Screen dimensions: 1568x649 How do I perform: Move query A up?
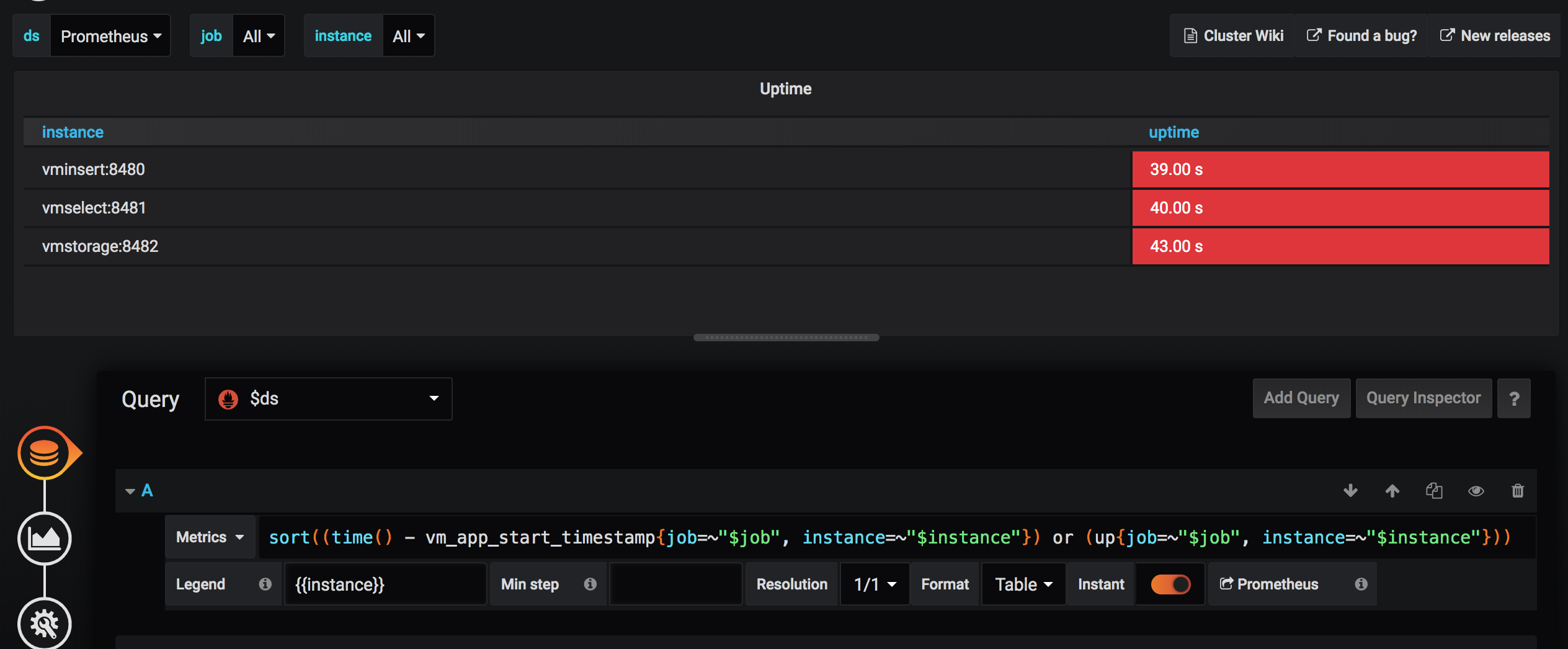click(1392, 491)
